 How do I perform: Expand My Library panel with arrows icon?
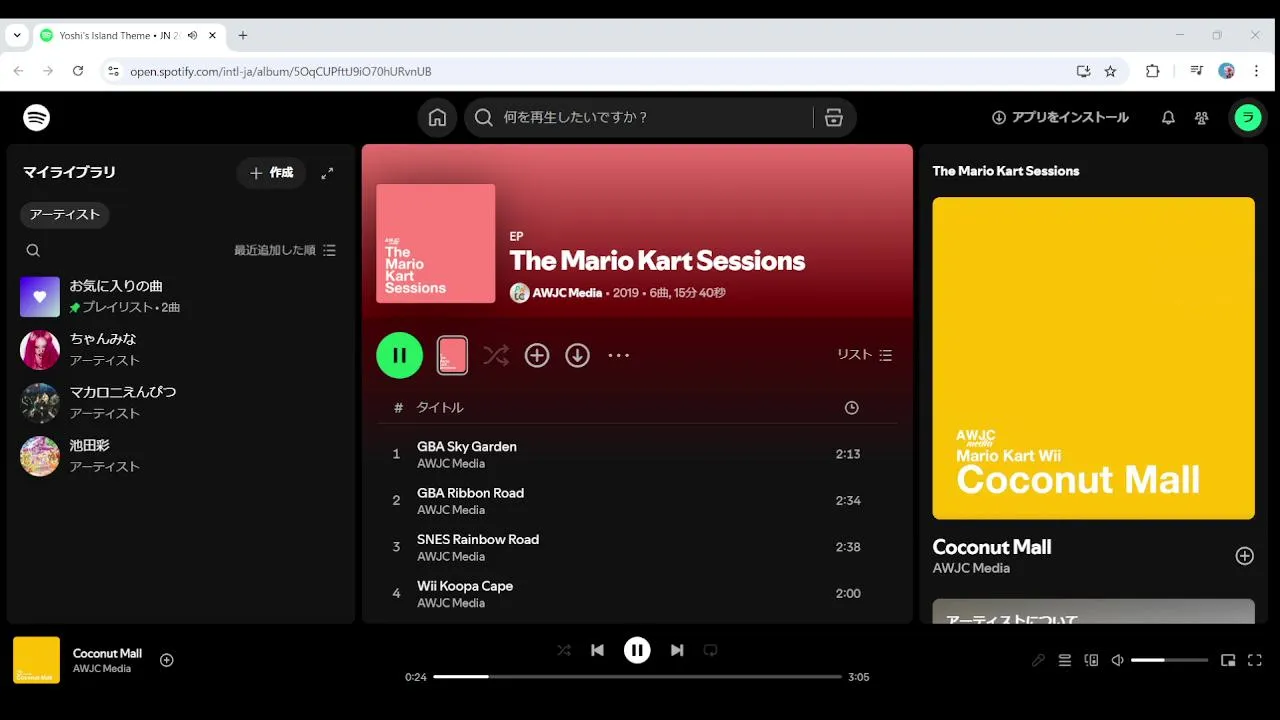327,173
